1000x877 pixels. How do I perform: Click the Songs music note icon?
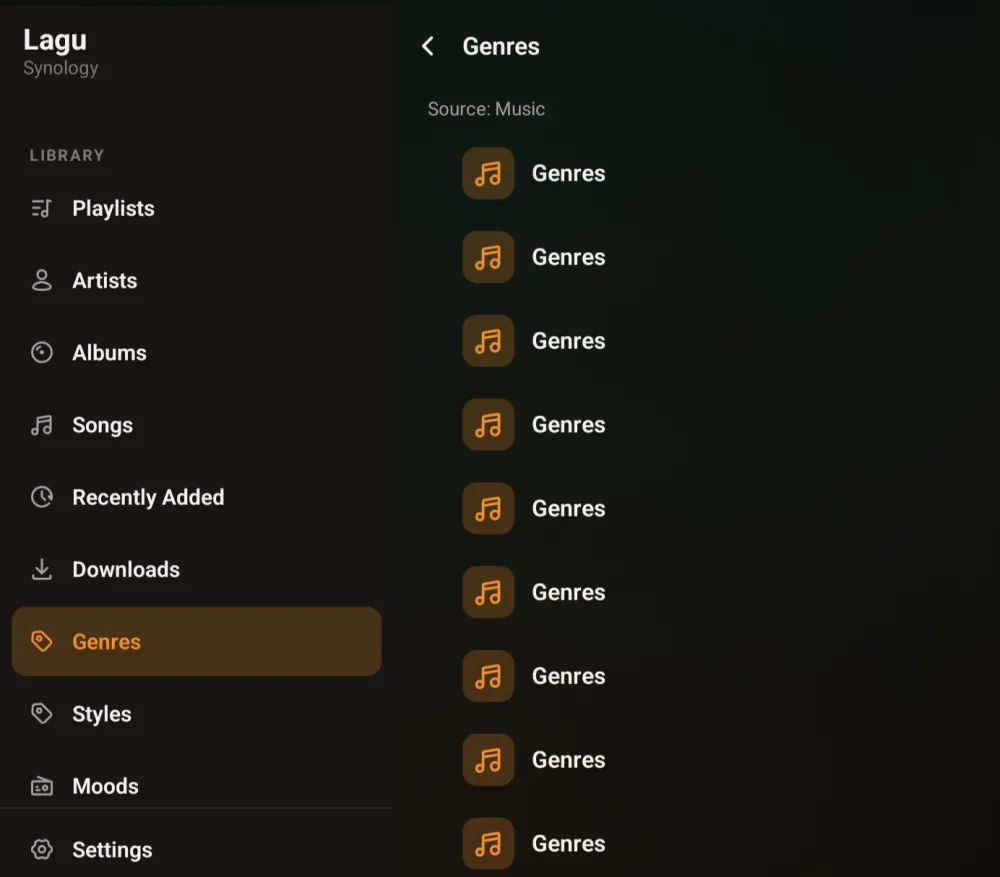click(41, 425)
